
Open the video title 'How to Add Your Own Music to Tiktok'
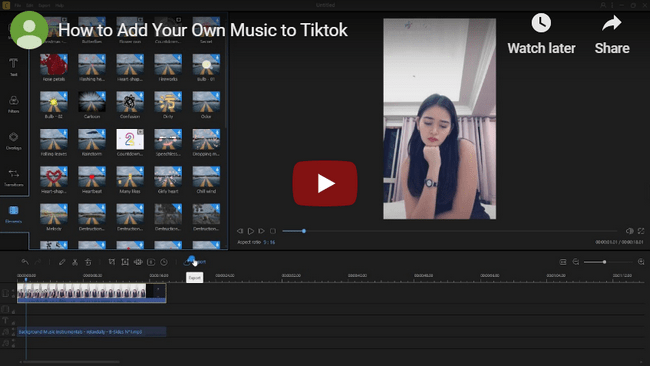click(x=203, y=30)
